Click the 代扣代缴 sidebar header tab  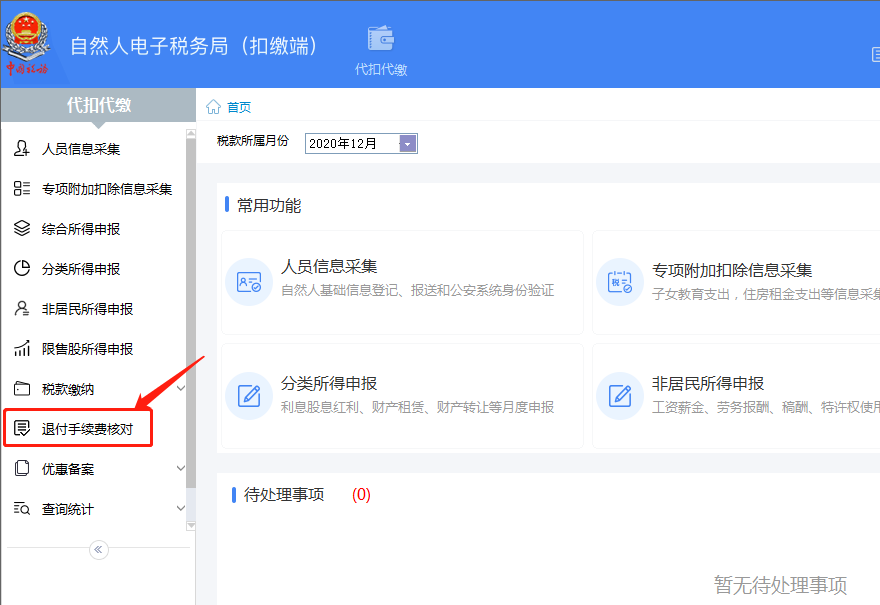(99, 105)
